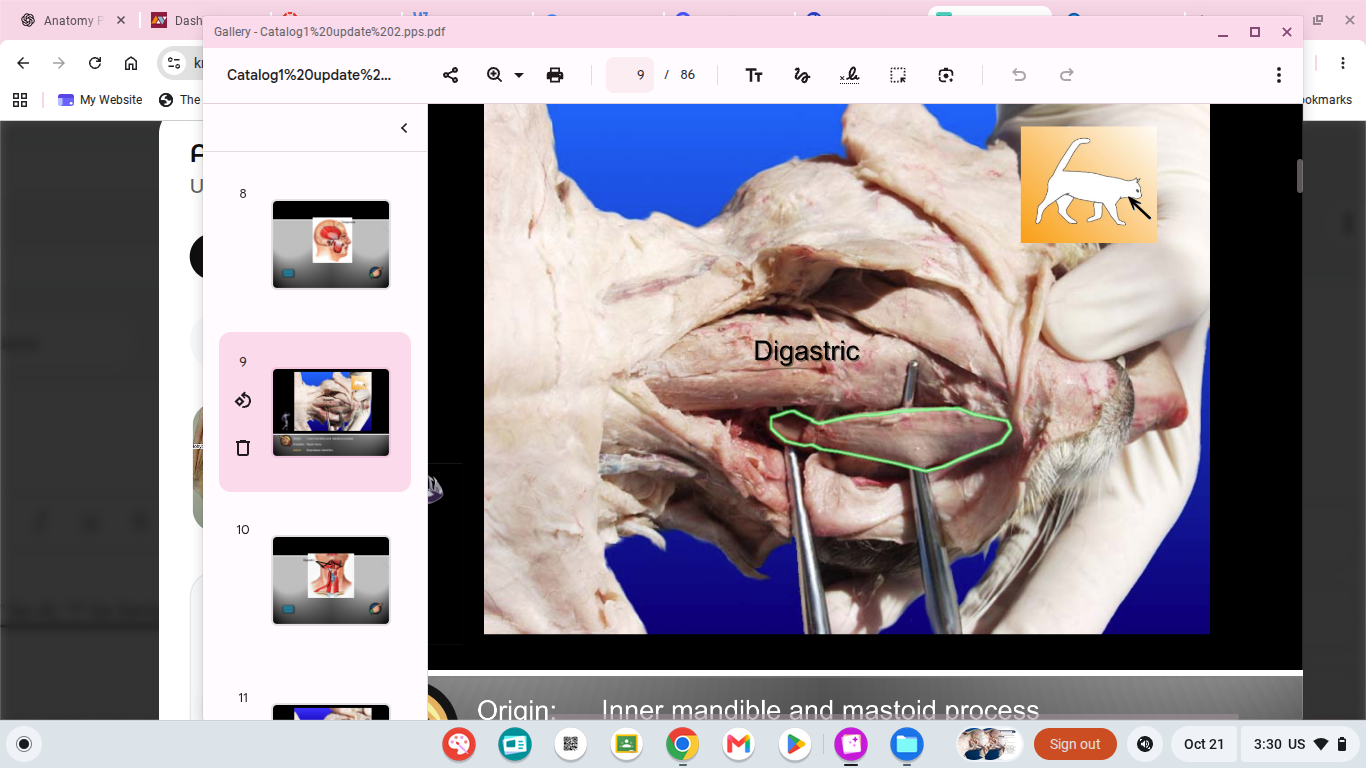Click the Sign out button in shelf

[x=1075, y=744]
